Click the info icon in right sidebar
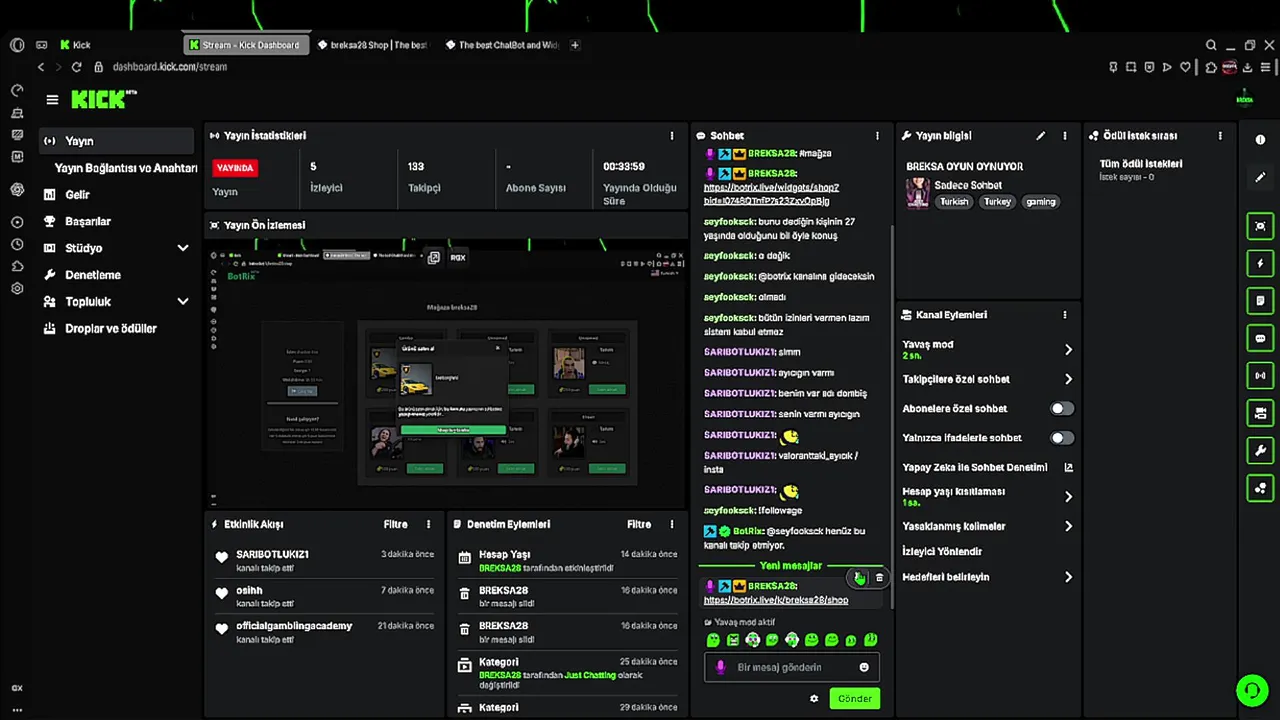Image resolution: width=1280 pixels, height=720 pixels. pos(1260,140)
